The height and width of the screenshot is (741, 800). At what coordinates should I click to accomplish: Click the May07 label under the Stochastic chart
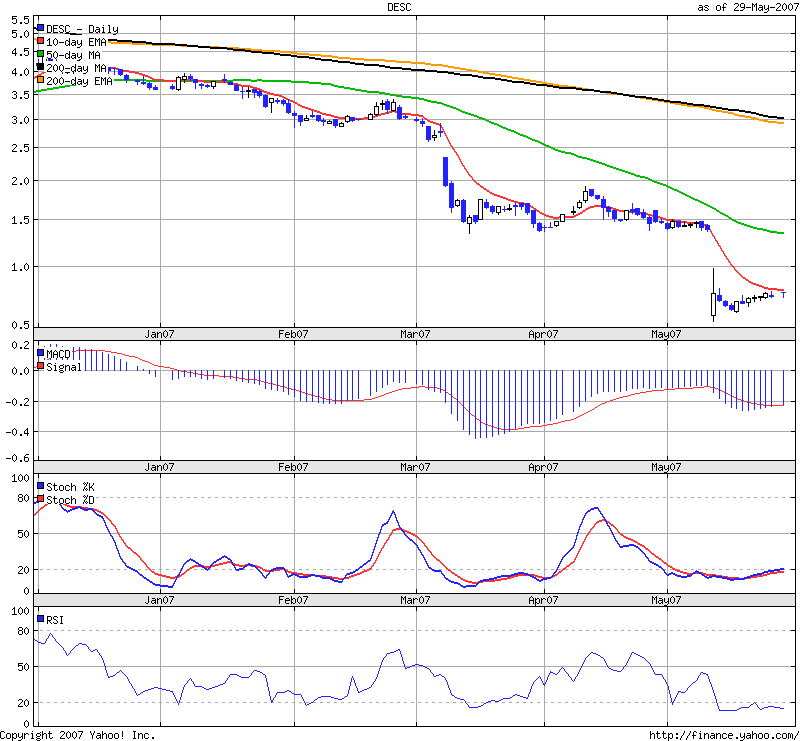click(666, 600)
